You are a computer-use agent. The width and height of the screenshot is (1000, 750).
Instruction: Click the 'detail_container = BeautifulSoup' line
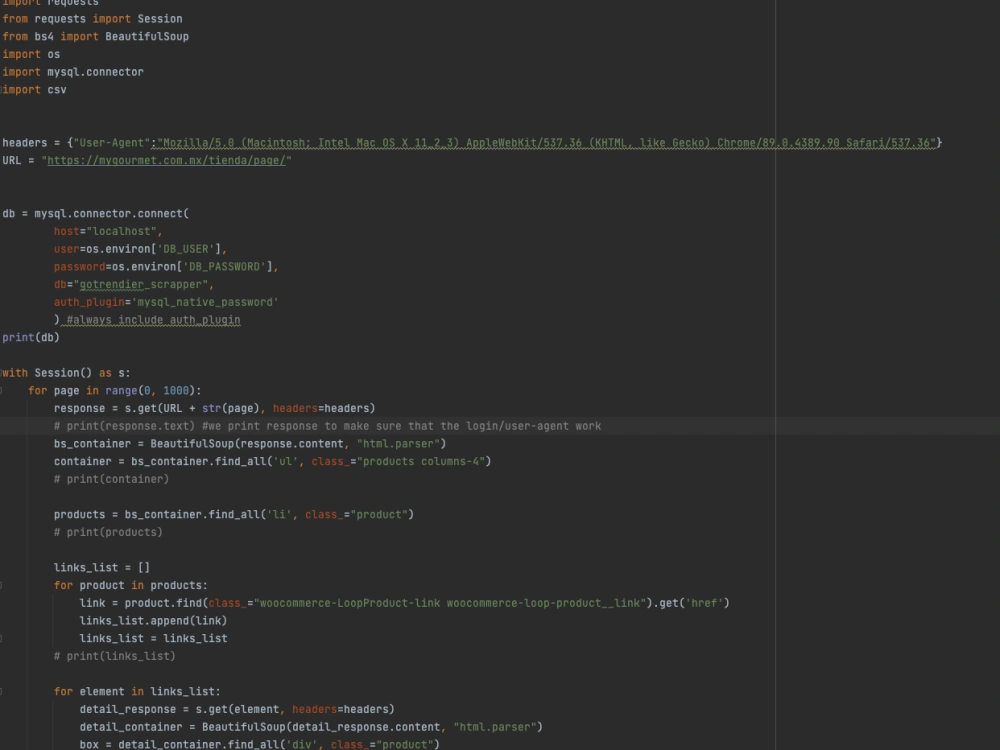click(x=311, y=727)
